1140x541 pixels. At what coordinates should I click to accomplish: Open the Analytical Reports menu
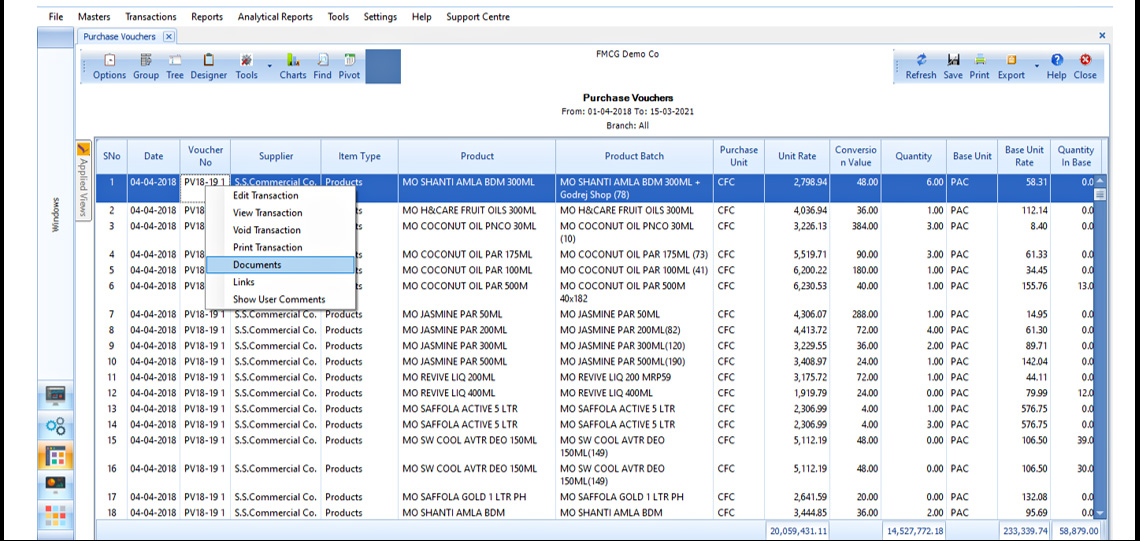274,17
